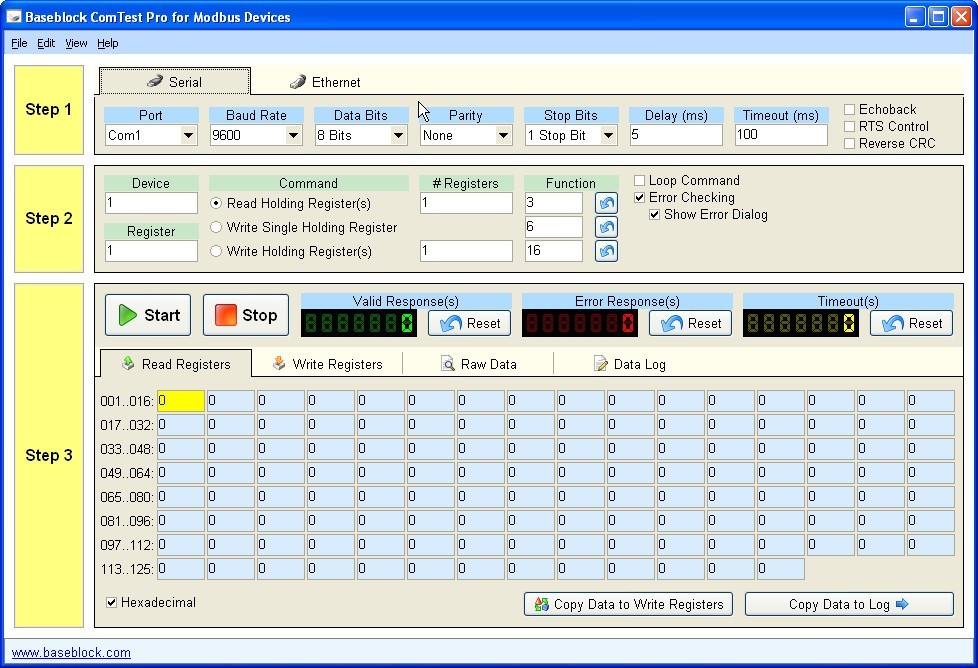Enable the Echoback checkbox

click(x=851, y=110)
